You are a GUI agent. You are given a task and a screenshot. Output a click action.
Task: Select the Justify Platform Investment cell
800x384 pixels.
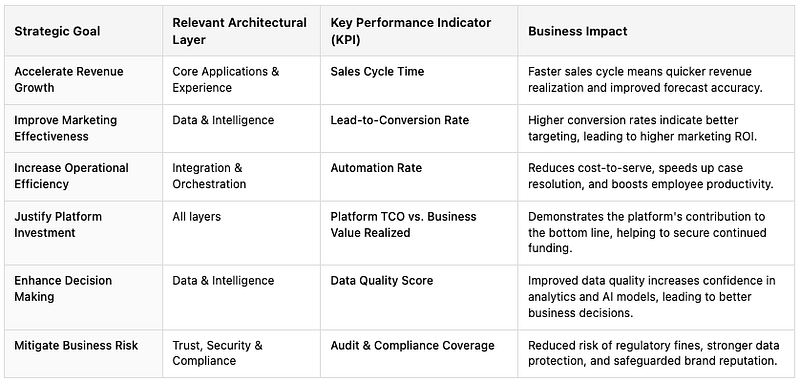[58, 224]
